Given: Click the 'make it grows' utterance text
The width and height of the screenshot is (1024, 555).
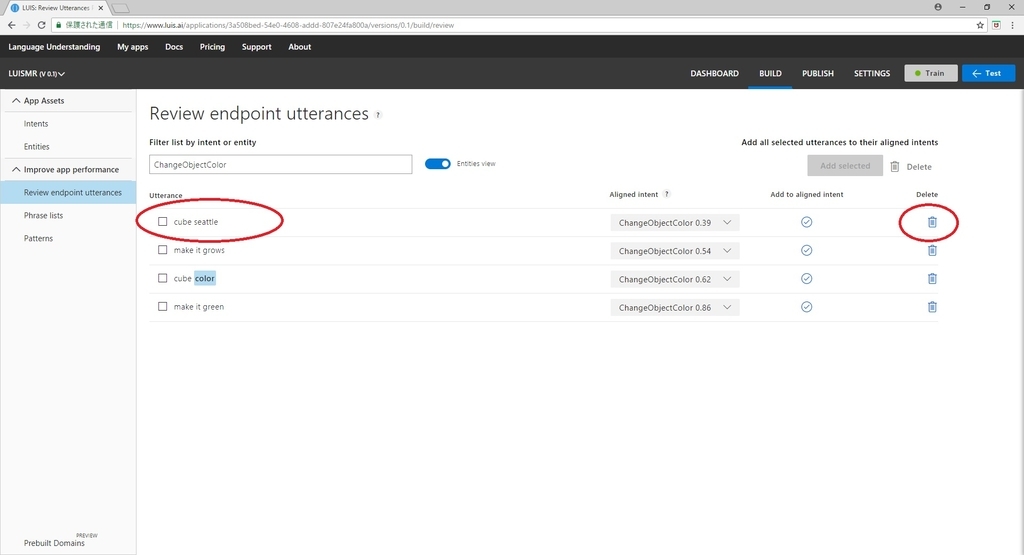Looking at the screenshot, I should (199, 250).
